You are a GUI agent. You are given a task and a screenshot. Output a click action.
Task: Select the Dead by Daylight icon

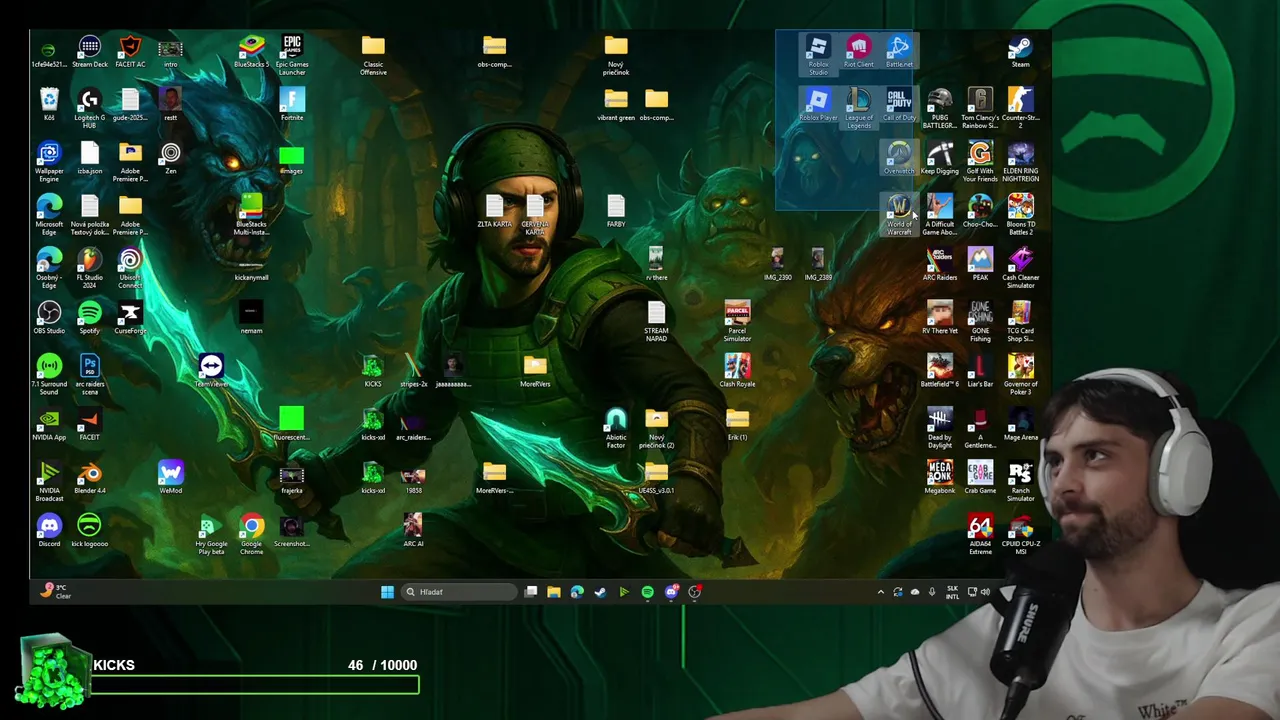point(939,429)
